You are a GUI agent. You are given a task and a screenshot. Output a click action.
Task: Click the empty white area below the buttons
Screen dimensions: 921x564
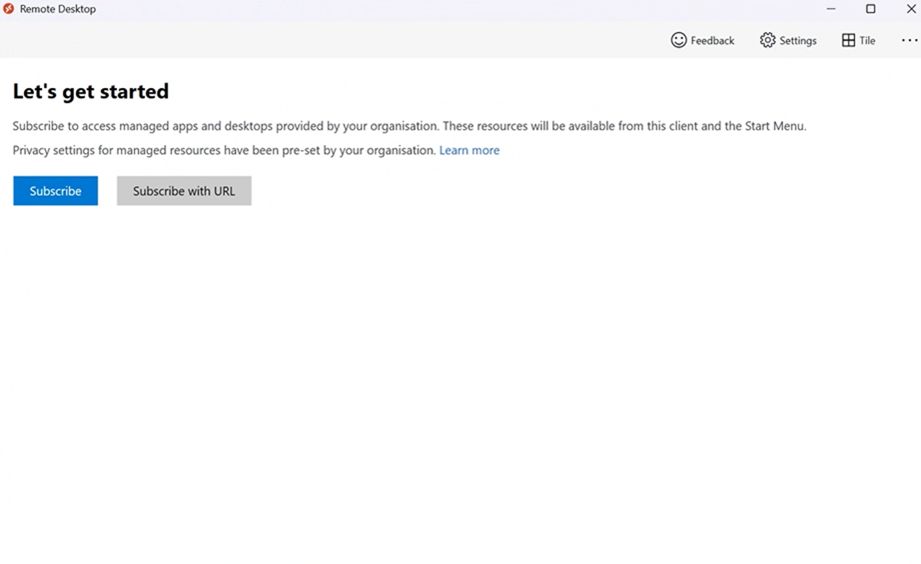click(460, 380)
